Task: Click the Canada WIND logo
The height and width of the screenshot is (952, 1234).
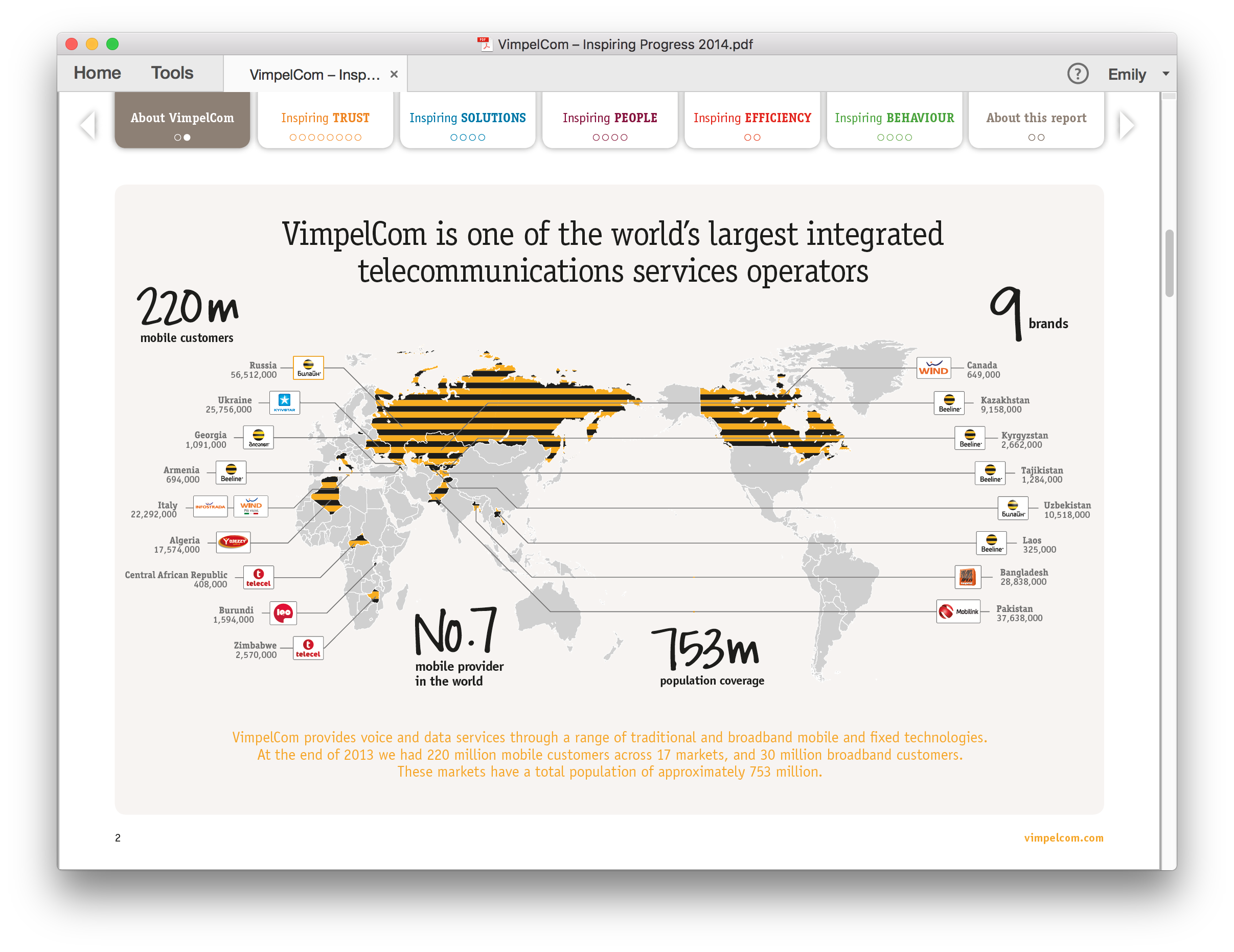Action: (933, 368)
